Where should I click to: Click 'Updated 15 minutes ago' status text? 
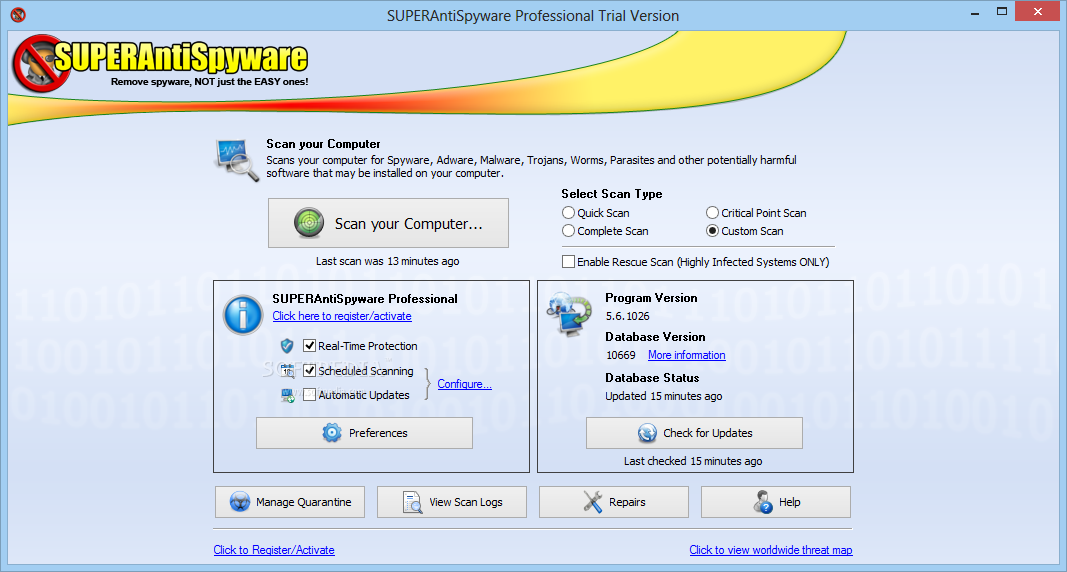(x=663, y=396)
